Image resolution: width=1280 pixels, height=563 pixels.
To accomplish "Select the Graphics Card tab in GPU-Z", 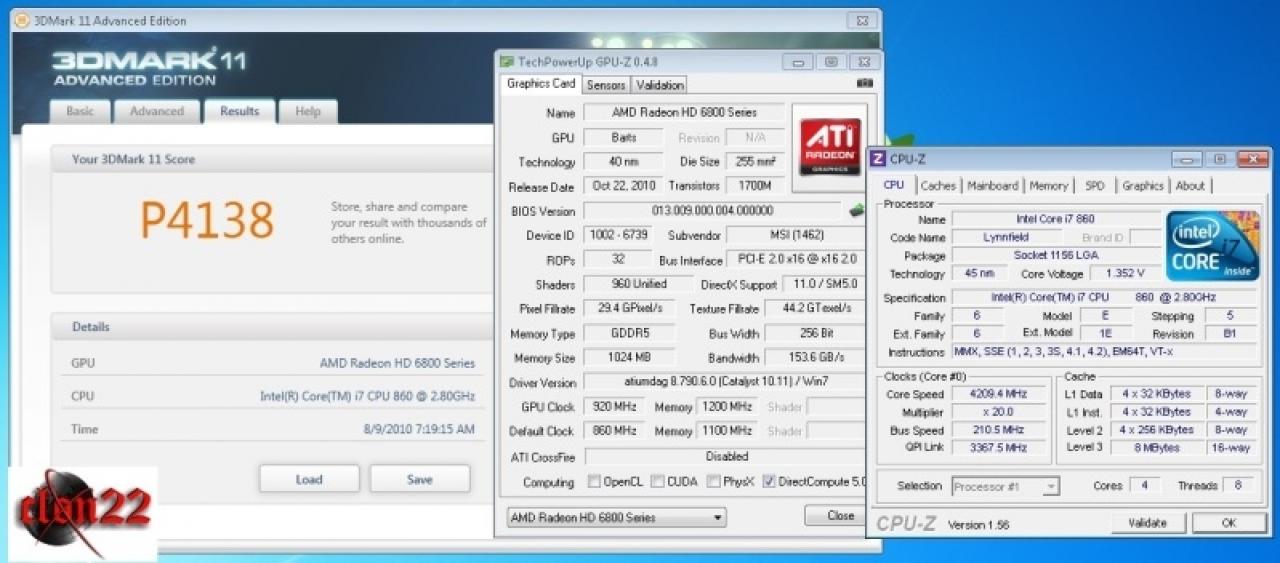I will [541, 84].
